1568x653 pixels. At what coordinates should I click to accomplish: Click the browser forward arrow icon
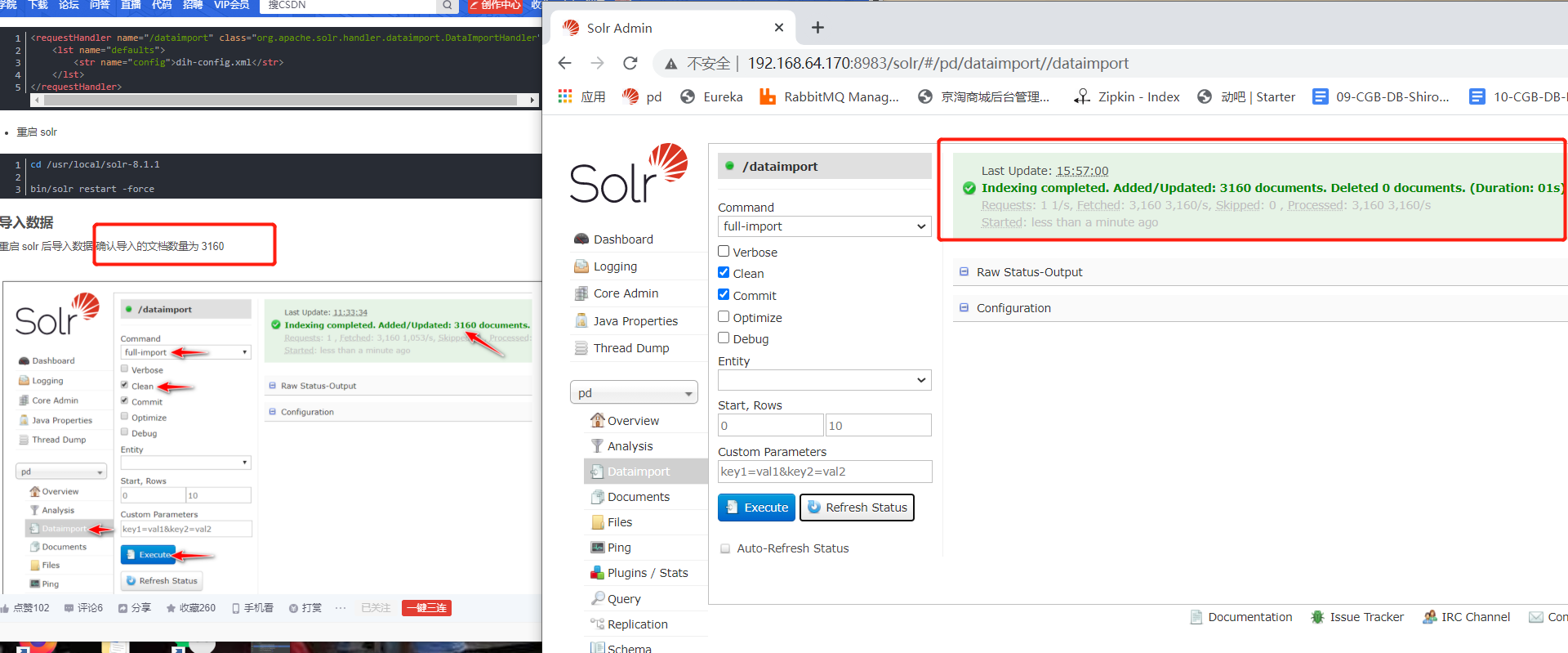tap(597, 63)
